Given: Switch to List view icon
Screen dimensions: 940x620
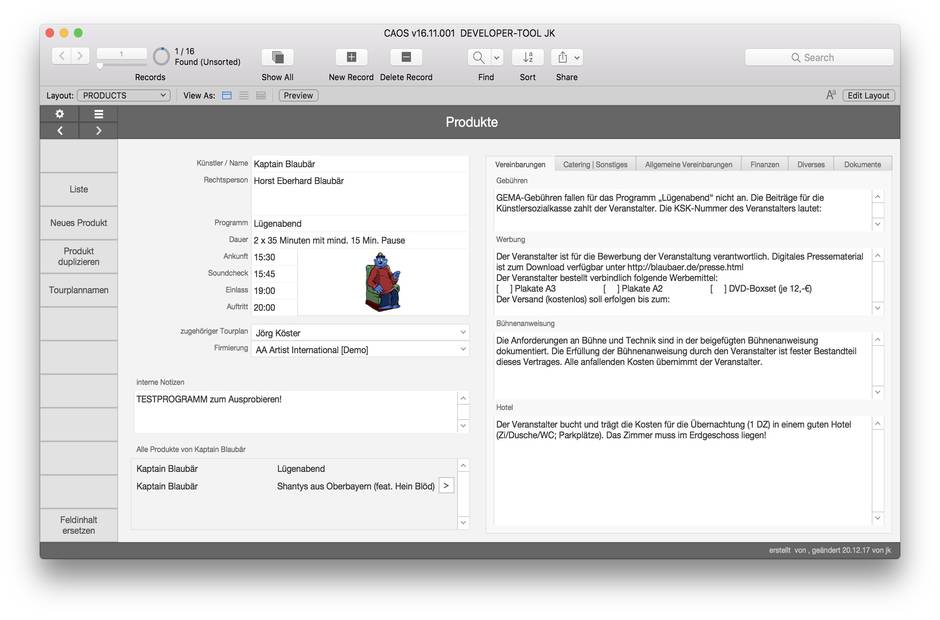Looking at the screenshot, I should pyautogui.click(x=243, y=95).
